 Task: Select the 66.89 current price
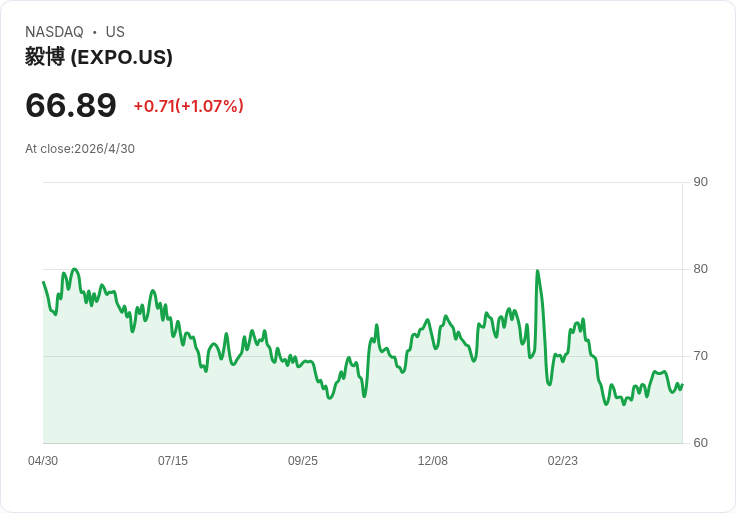(x=71, y=105)
